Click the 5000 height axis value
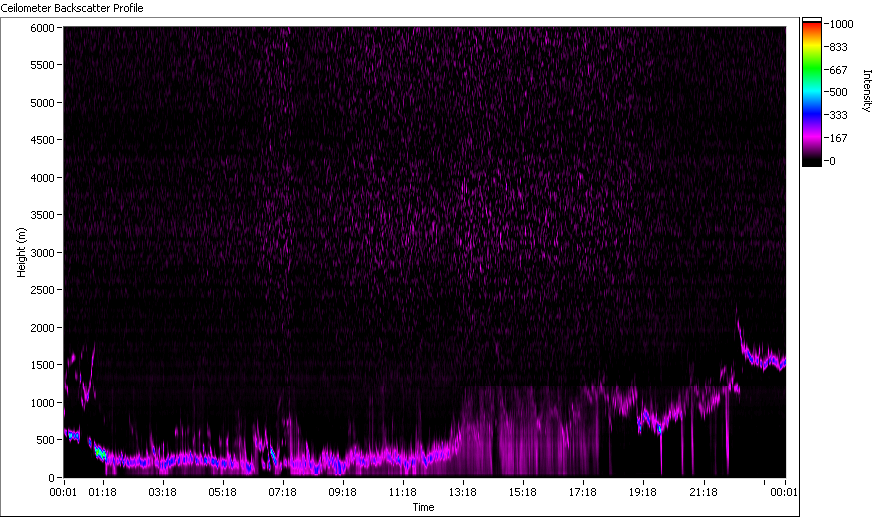Screen dimensions: 876x517 tap(42, 103)
